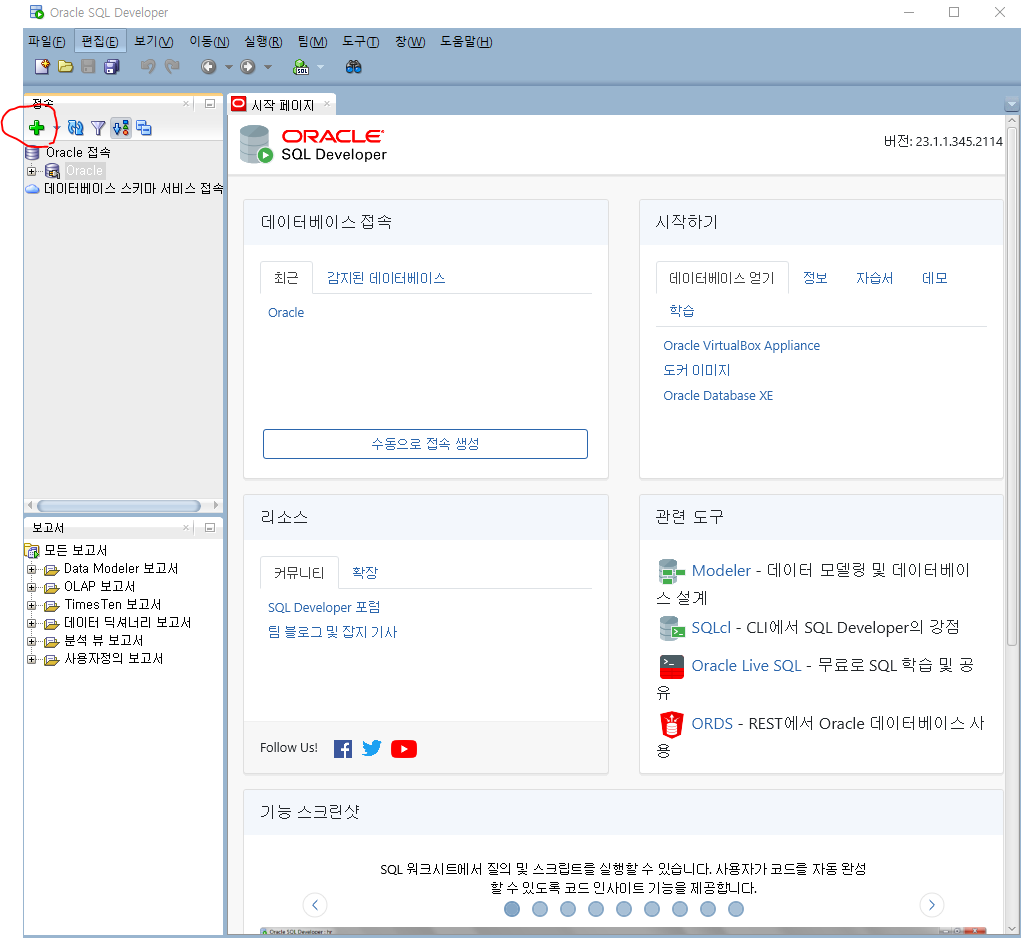The width and height of the screenshot is (1021, 938).
Task: Use the binoculars icon to search
Action: pyautogui.click(x=354, y=66)
